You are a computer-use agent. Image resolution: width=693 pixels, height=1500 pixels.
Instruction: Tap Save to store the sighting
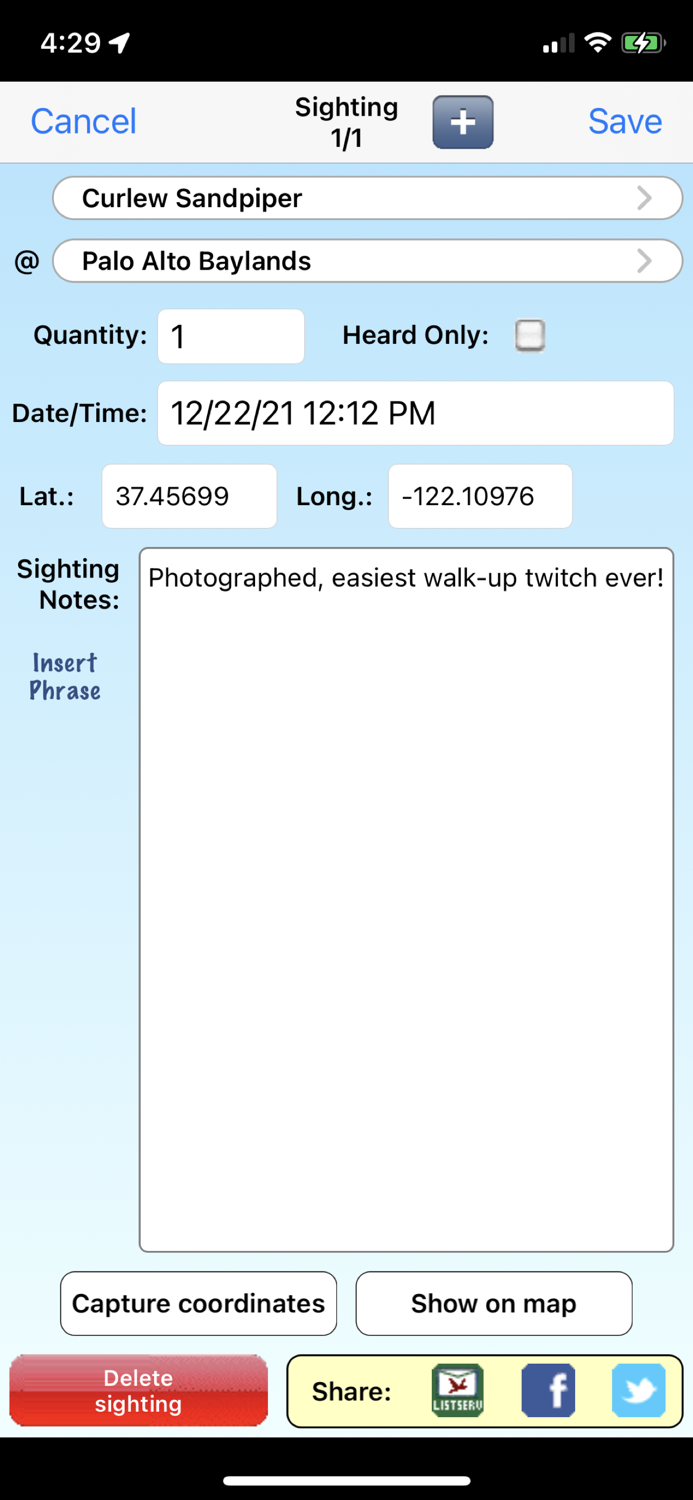624,121
